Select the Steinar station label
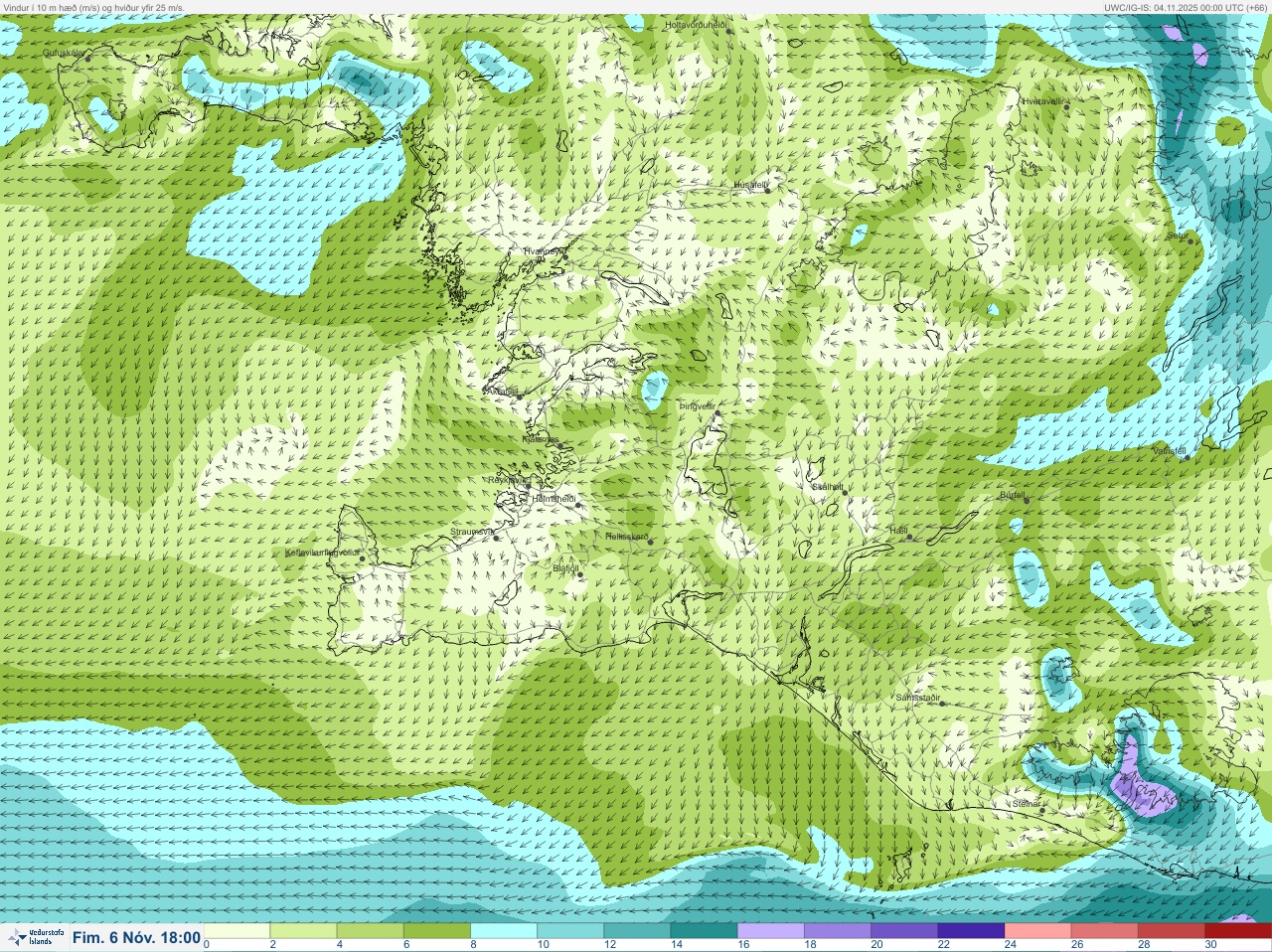The height and width of the screenshot is (952, 1272). tap(1026, 804)
